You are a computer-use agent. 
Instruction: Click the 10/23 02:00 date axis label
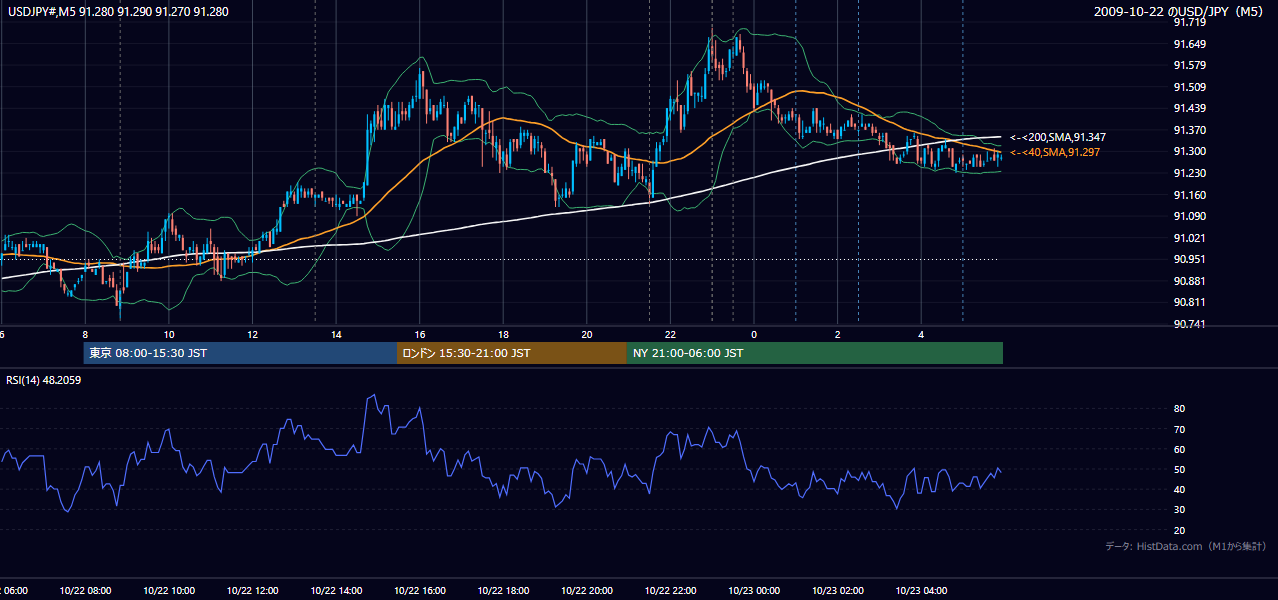tap(838, 591)
